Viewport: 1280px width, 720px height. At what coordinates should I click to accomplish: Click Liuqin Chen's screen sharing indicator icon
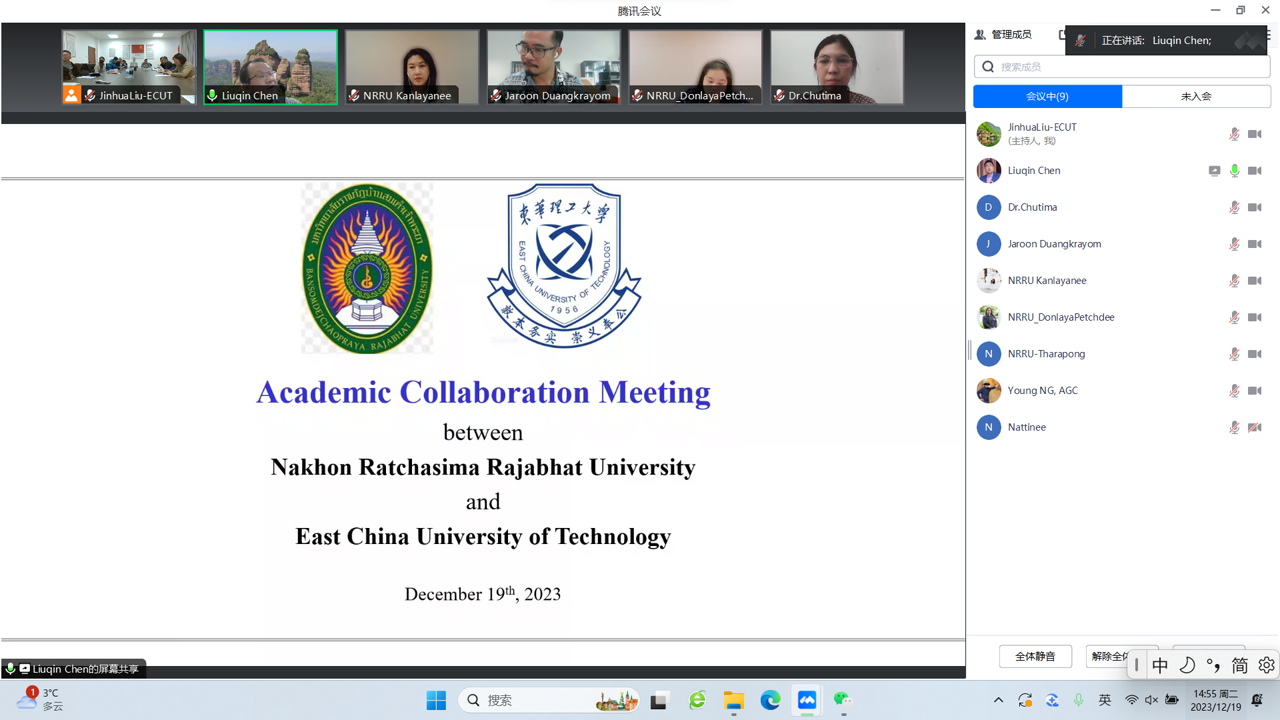coord(1214,171)
